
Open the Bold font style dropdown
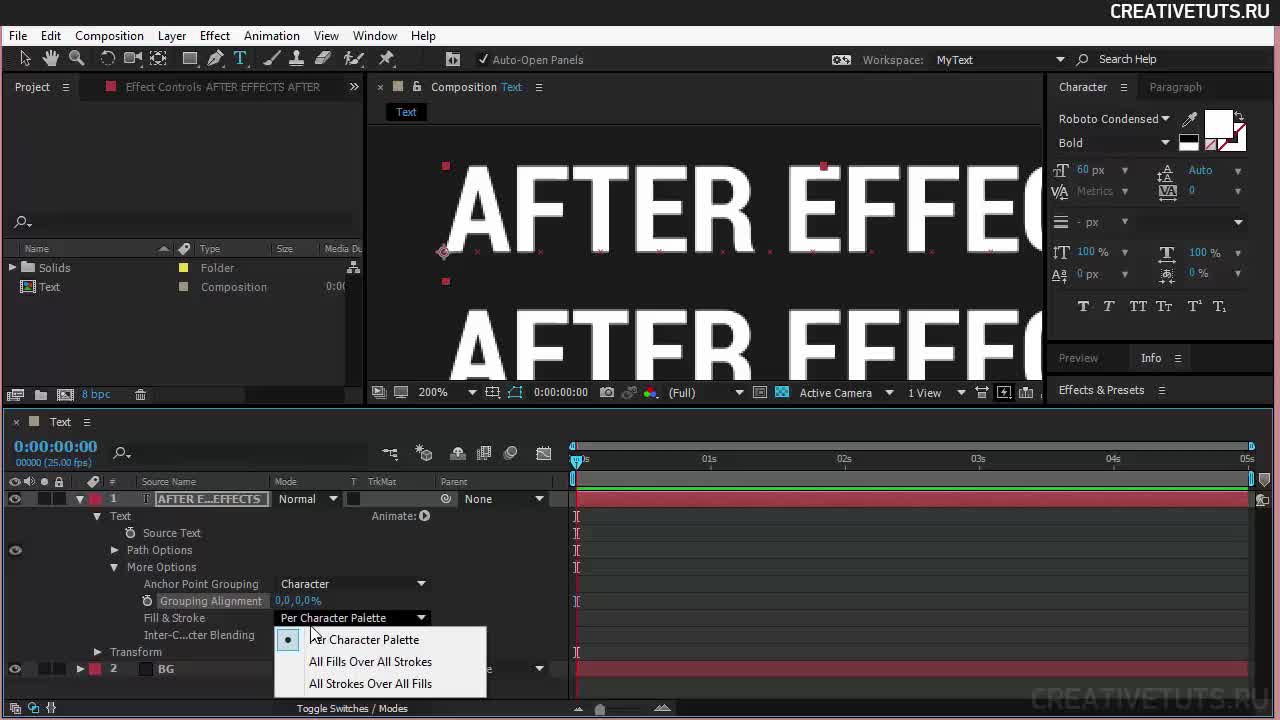[x=1114, y=143]
